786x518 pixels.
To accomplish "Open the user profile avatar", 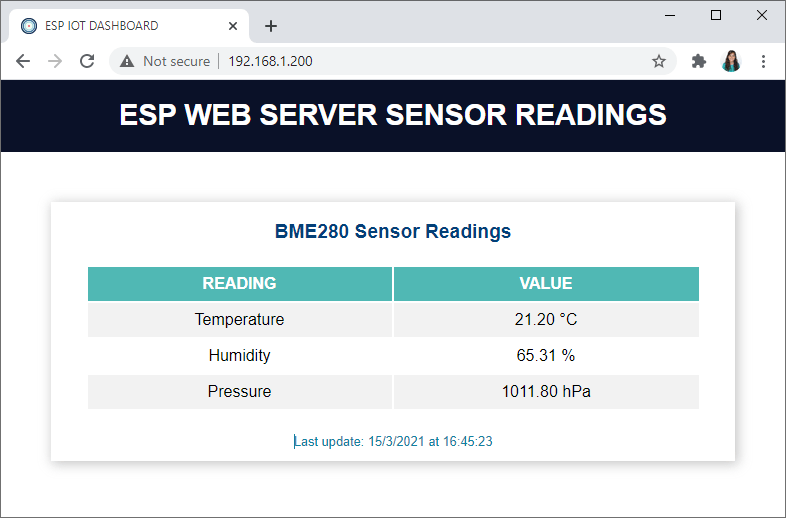I will [x=731, y=61].
